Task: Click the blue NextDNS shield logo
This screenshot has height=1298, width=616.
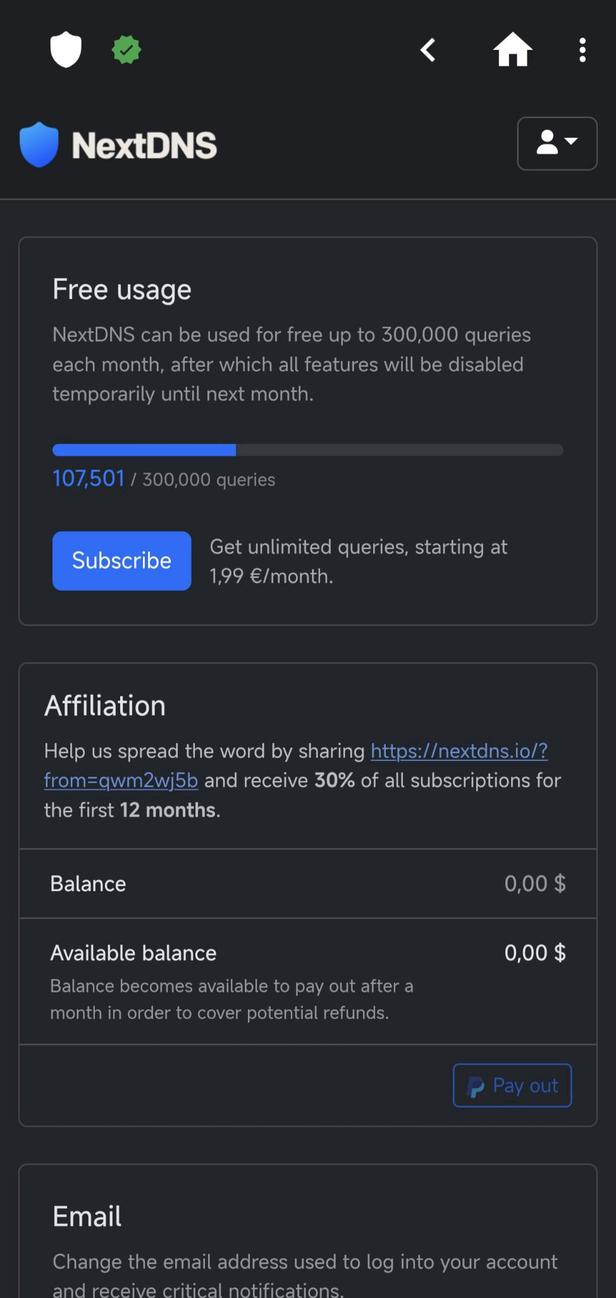Action: click(x=39, y=145)
